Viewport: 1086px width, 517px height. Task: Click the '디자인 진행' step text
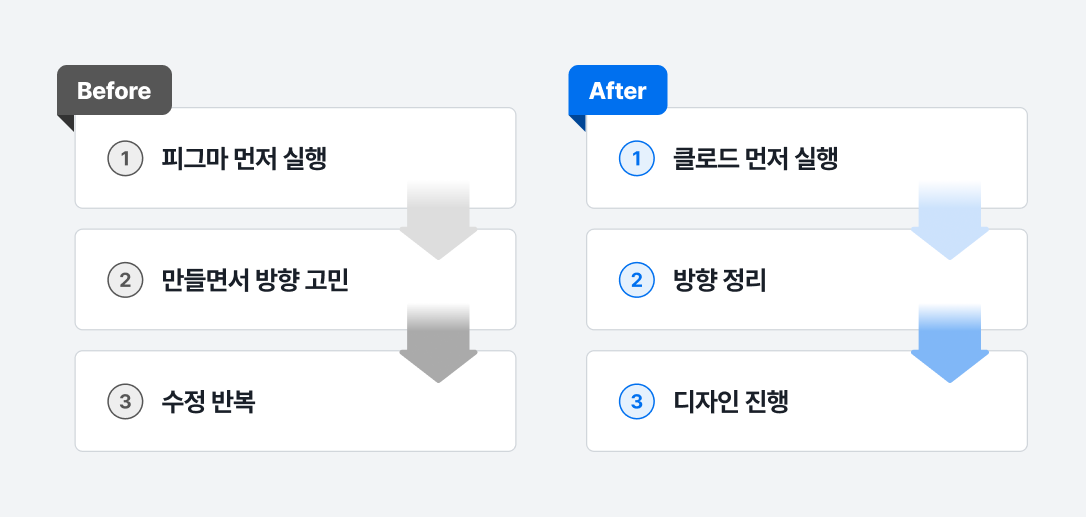tap(731, 402)
